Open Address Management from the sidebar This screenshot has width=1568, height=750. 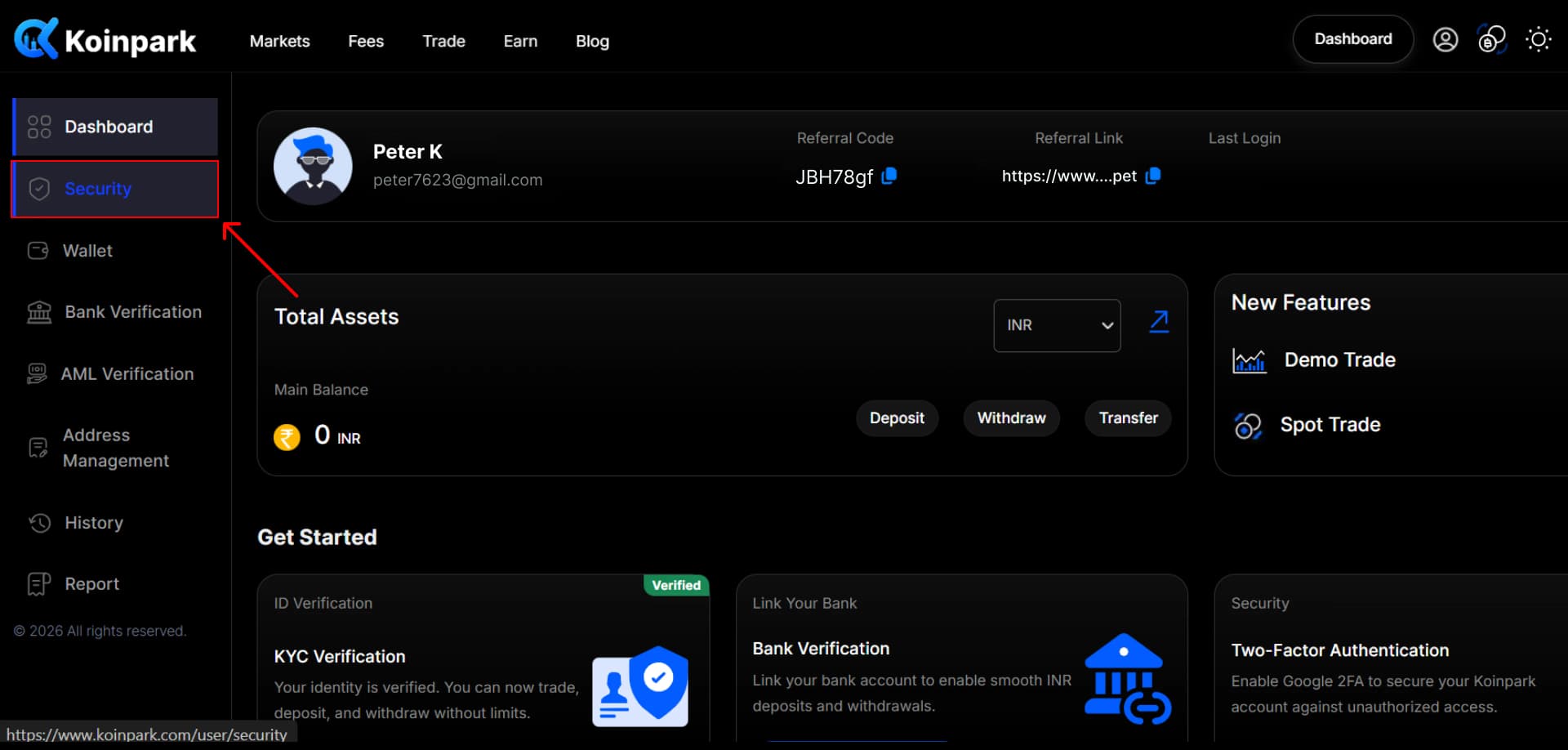pyautogui.click(x=115, y=448)
